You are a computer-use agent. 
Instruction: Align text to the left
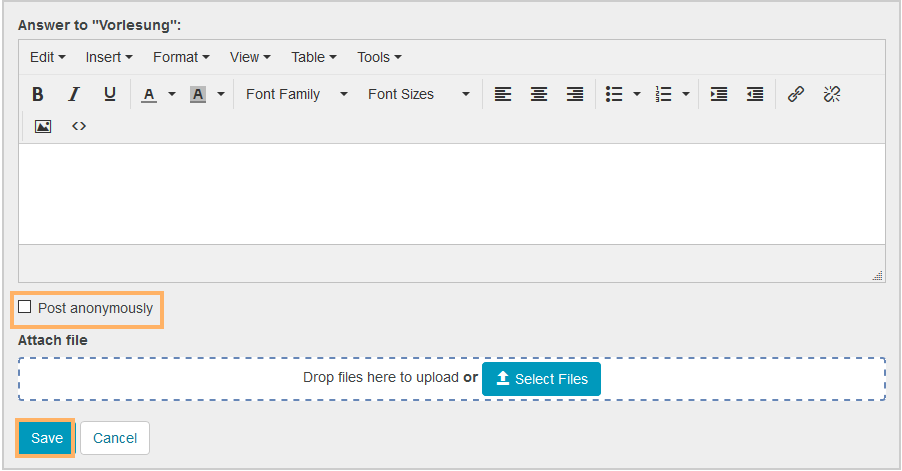pos(503,94)
